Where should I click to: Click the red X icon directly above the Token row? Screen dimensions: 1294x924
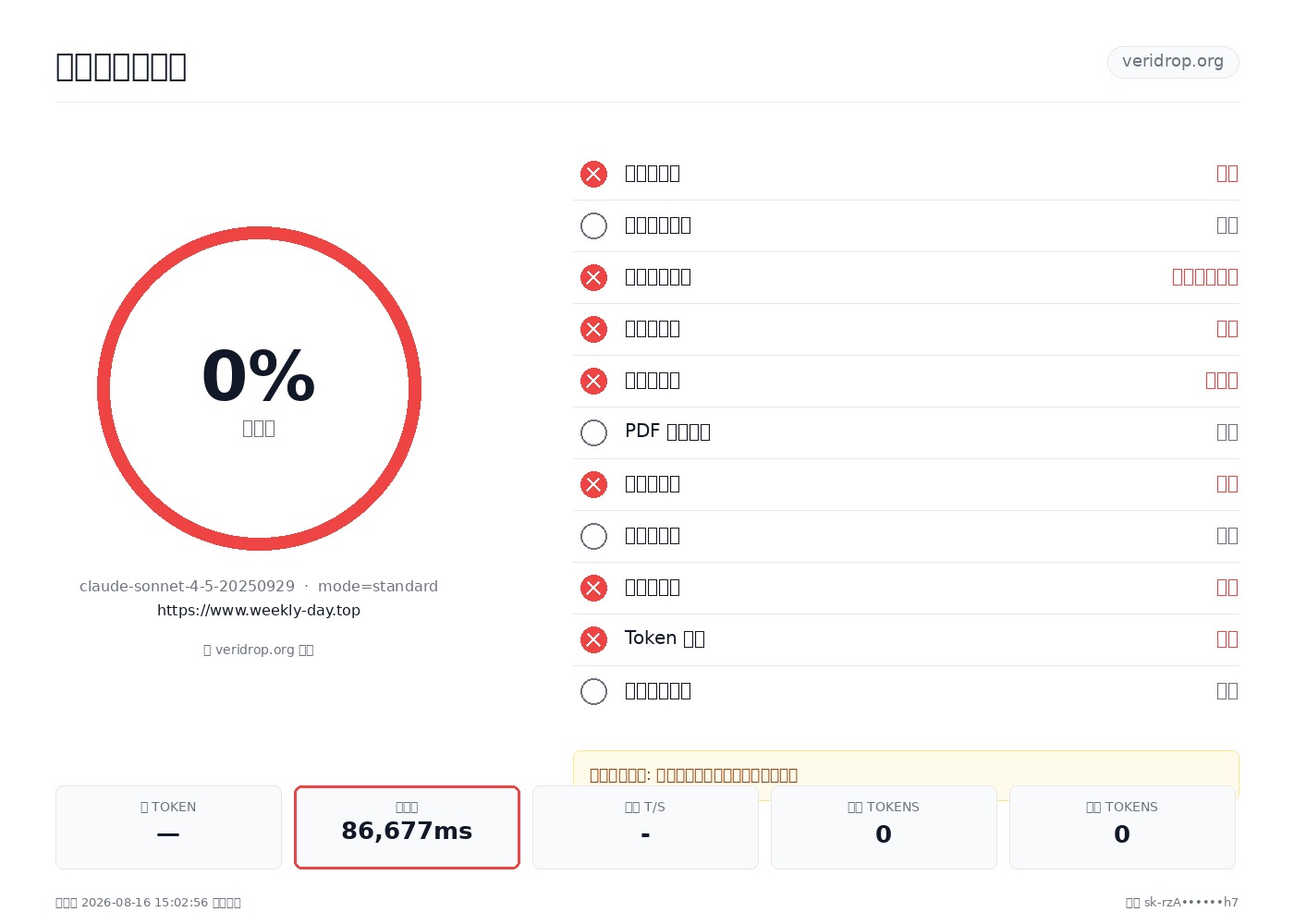tap(593, 588)
